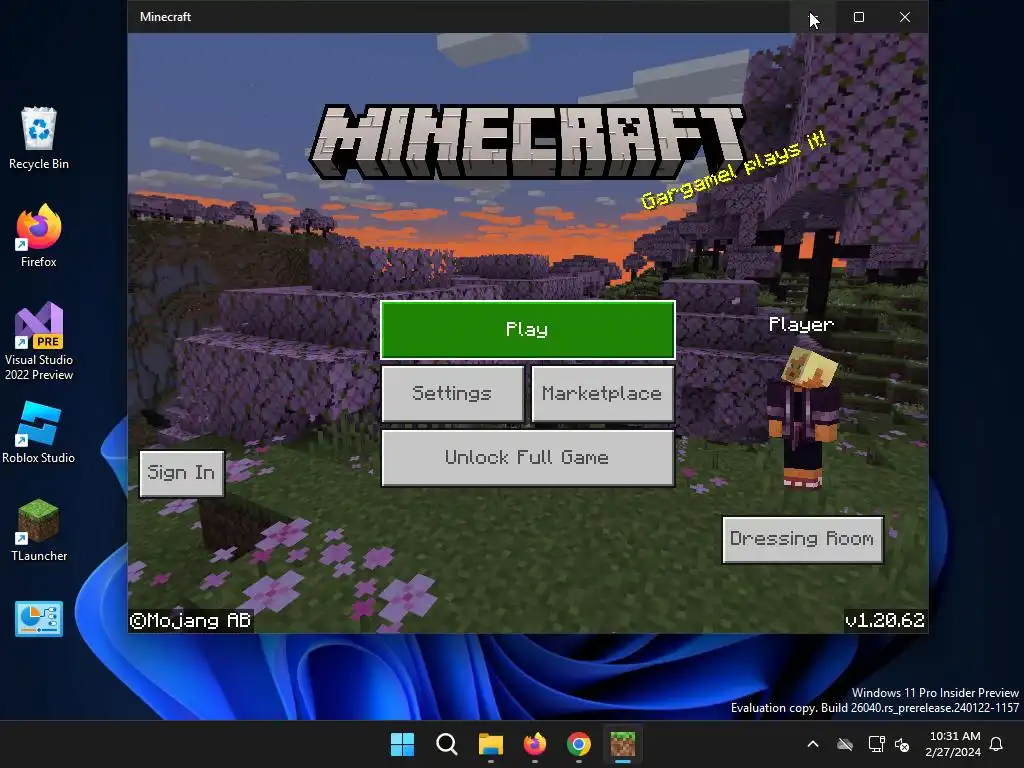Click the Minecraft taskbar icon
The width and height of the screenshot is (1024, 768).
623,744
